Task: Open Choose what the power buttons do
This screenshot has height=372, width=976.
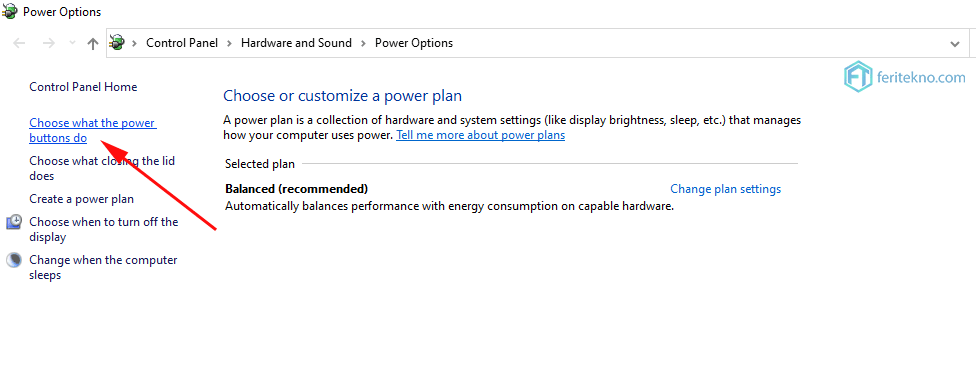Action: [x=93, y=131]
